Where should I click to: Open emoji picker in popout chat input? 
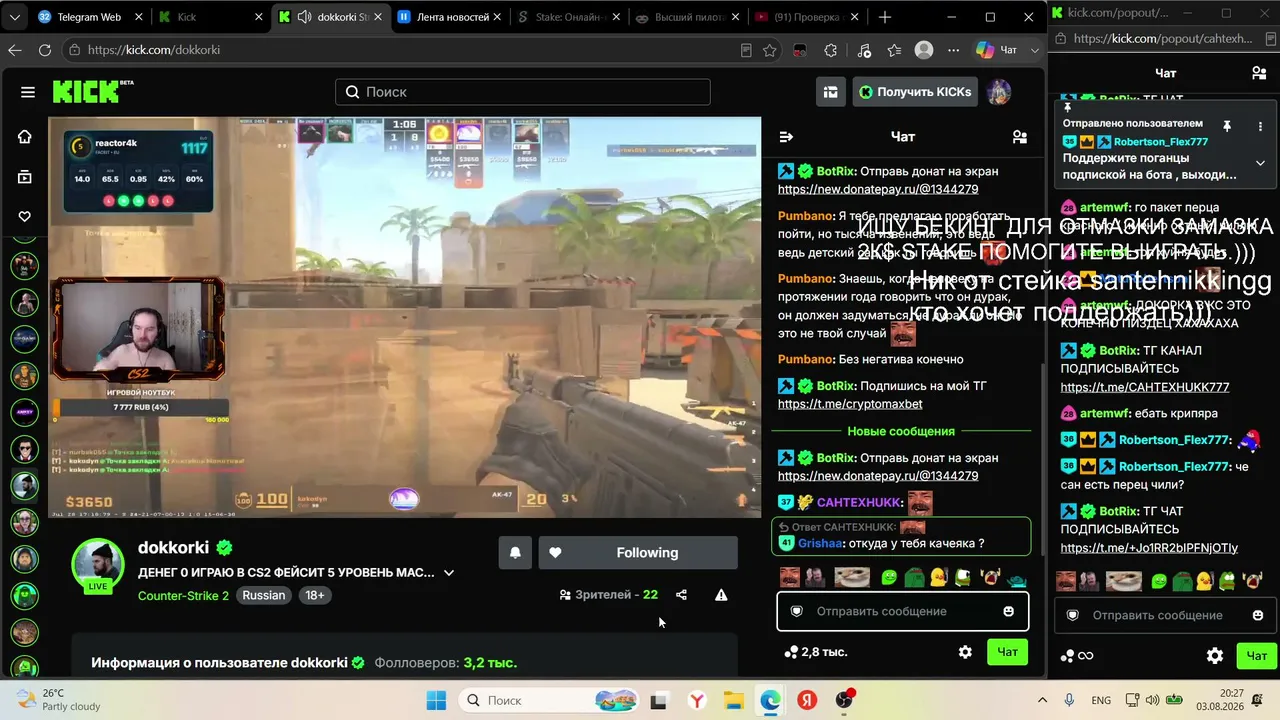click(1258, 615)
